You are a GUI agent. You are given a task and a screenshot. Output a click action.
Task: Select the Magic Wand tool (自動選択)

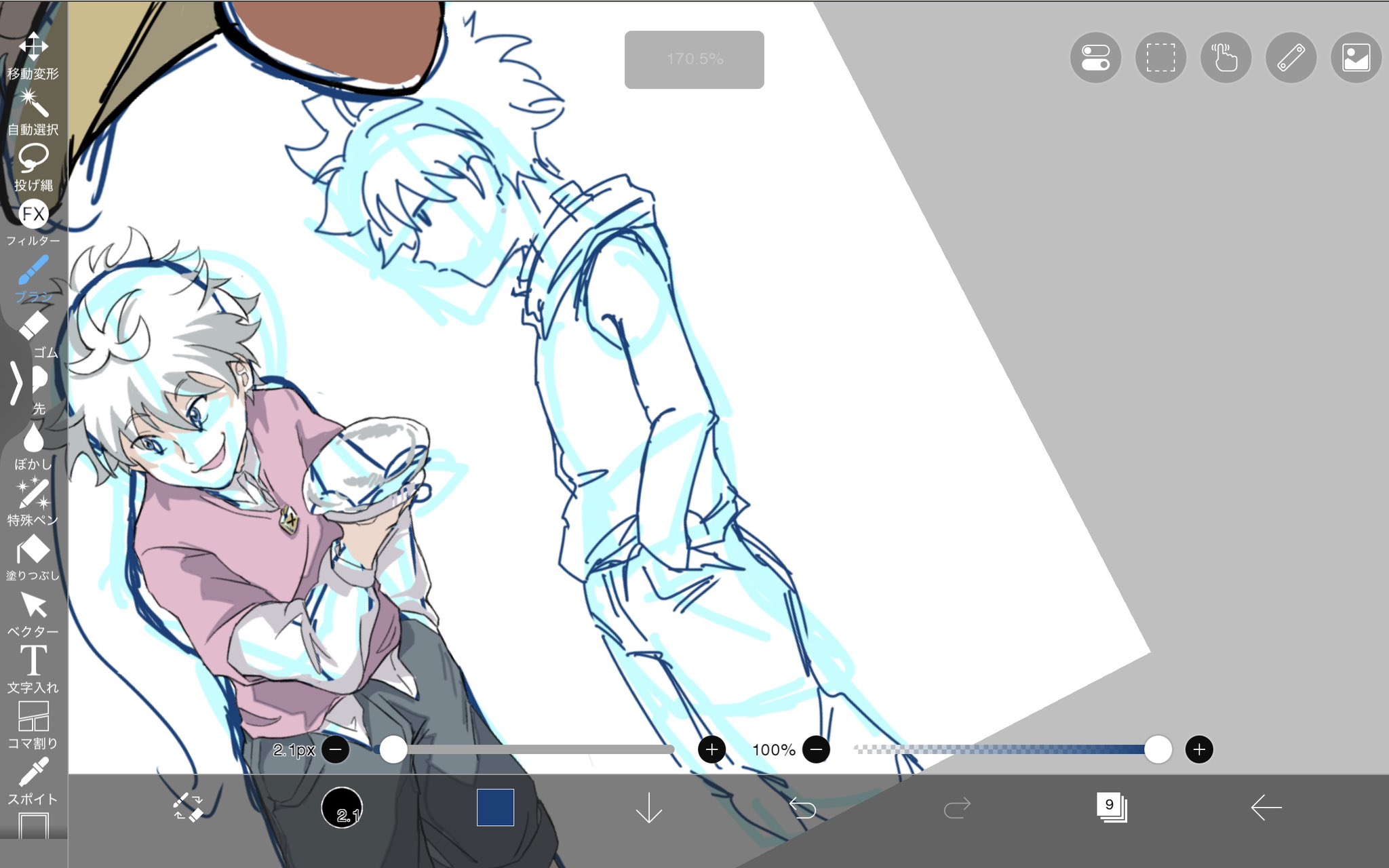[x=33, y=104]
